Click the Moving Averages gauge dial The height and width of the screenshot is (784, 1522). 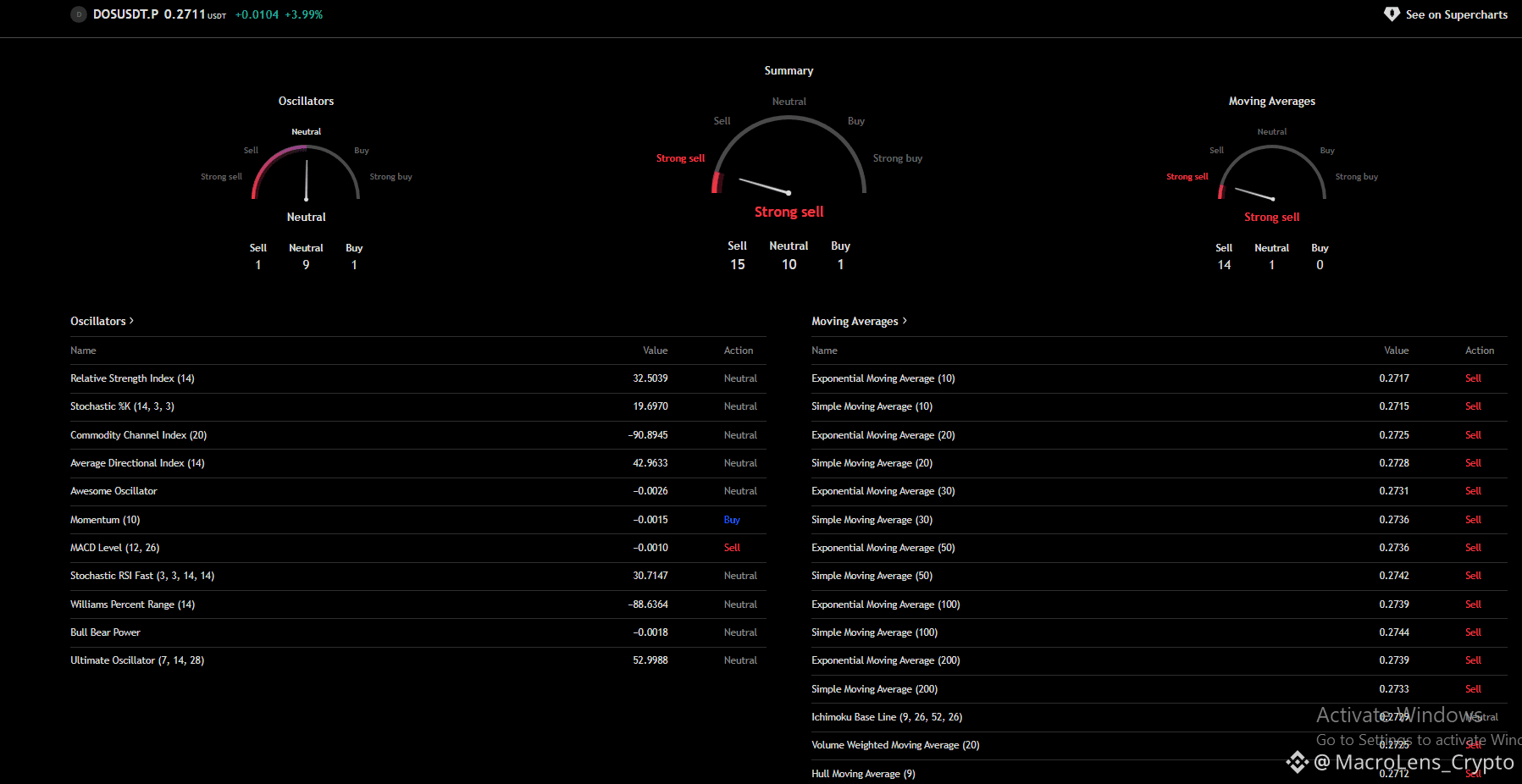pos(1271,173)
